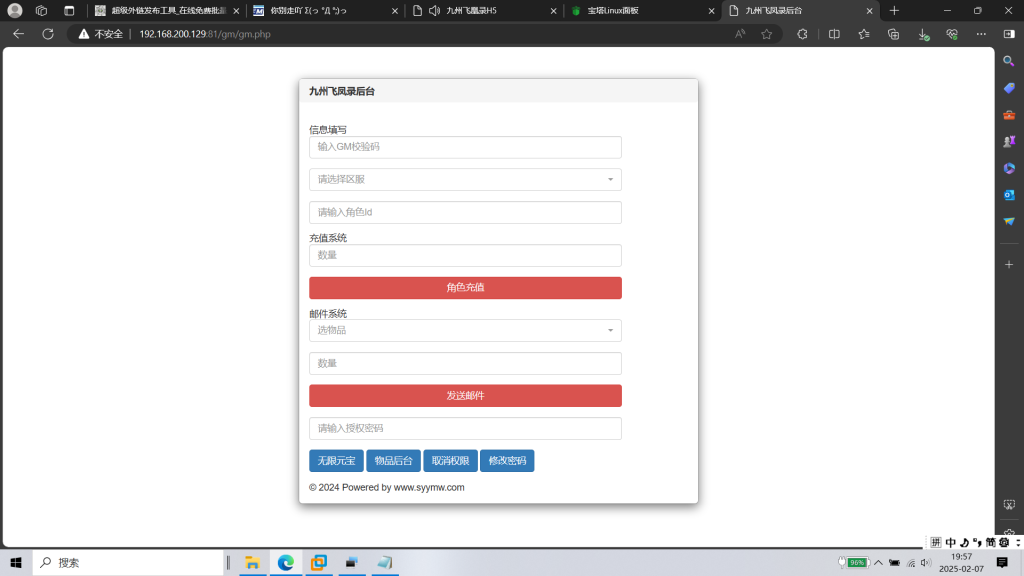Screen dimensions: 1024x576
Task: Open Outlook icon in Edge sidebar
Action: tap(1009, 195)
